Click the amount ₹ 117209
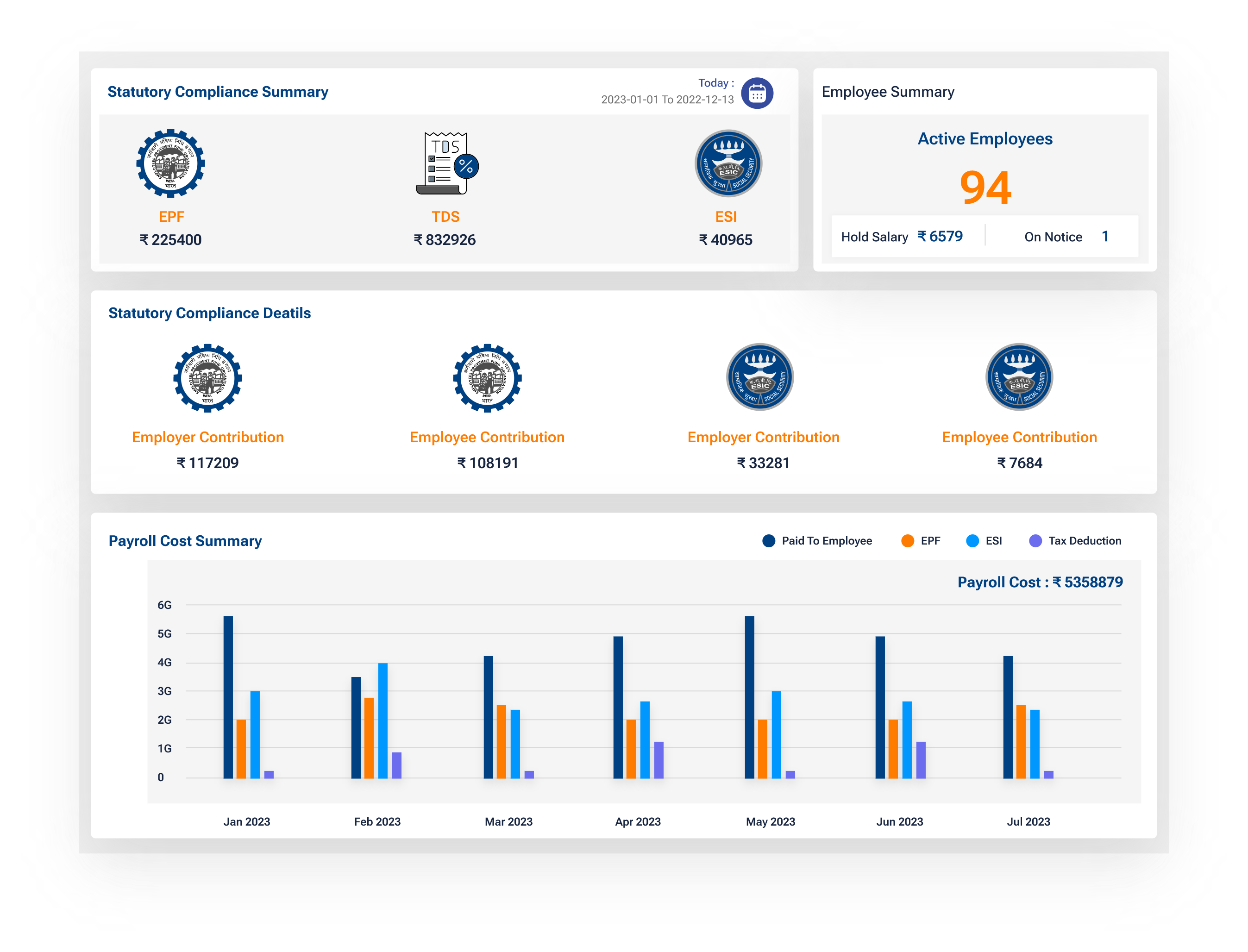The image size is (1248, 952). [x=207, y=463]
